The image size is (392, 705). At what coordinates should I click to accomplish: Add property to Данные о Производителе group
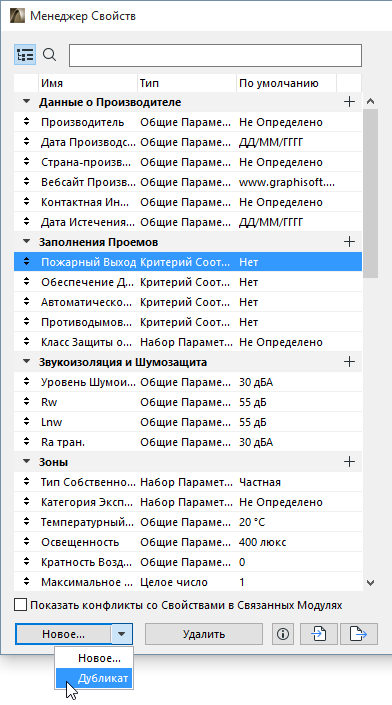point(349,102)
